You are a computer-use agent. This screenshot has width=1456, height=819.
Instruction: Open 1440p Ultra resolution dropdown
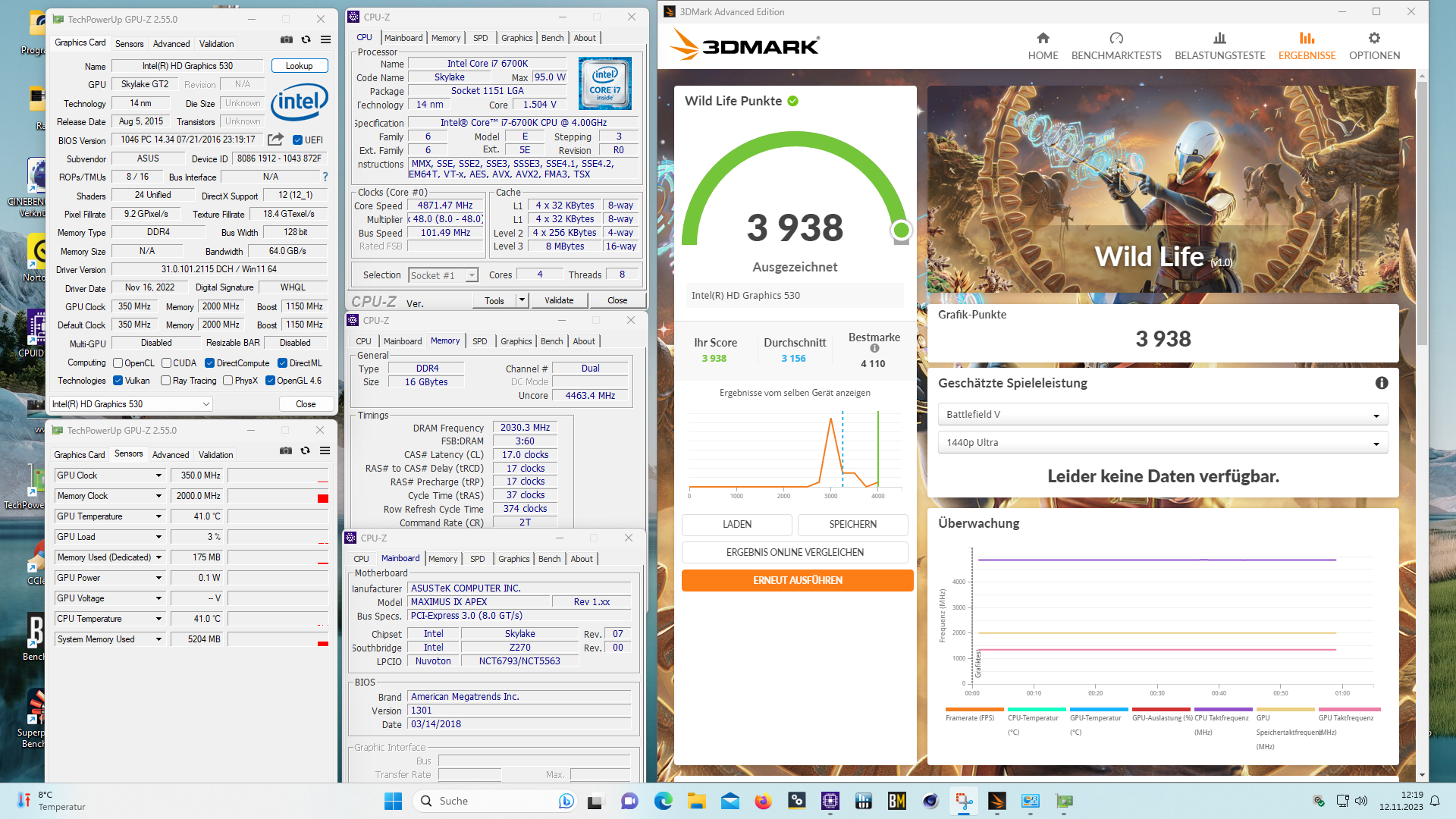1163,442
